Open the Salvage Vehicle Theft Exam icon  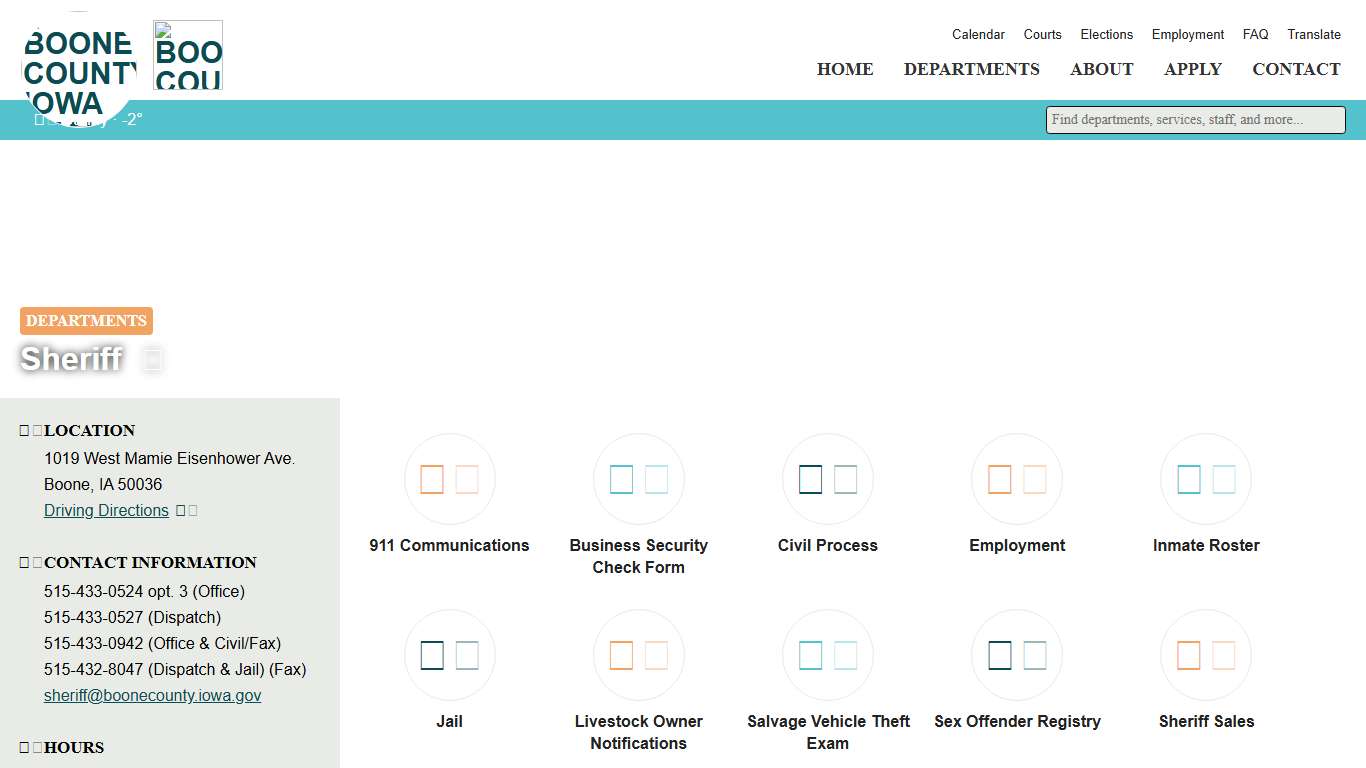[827, 656]
